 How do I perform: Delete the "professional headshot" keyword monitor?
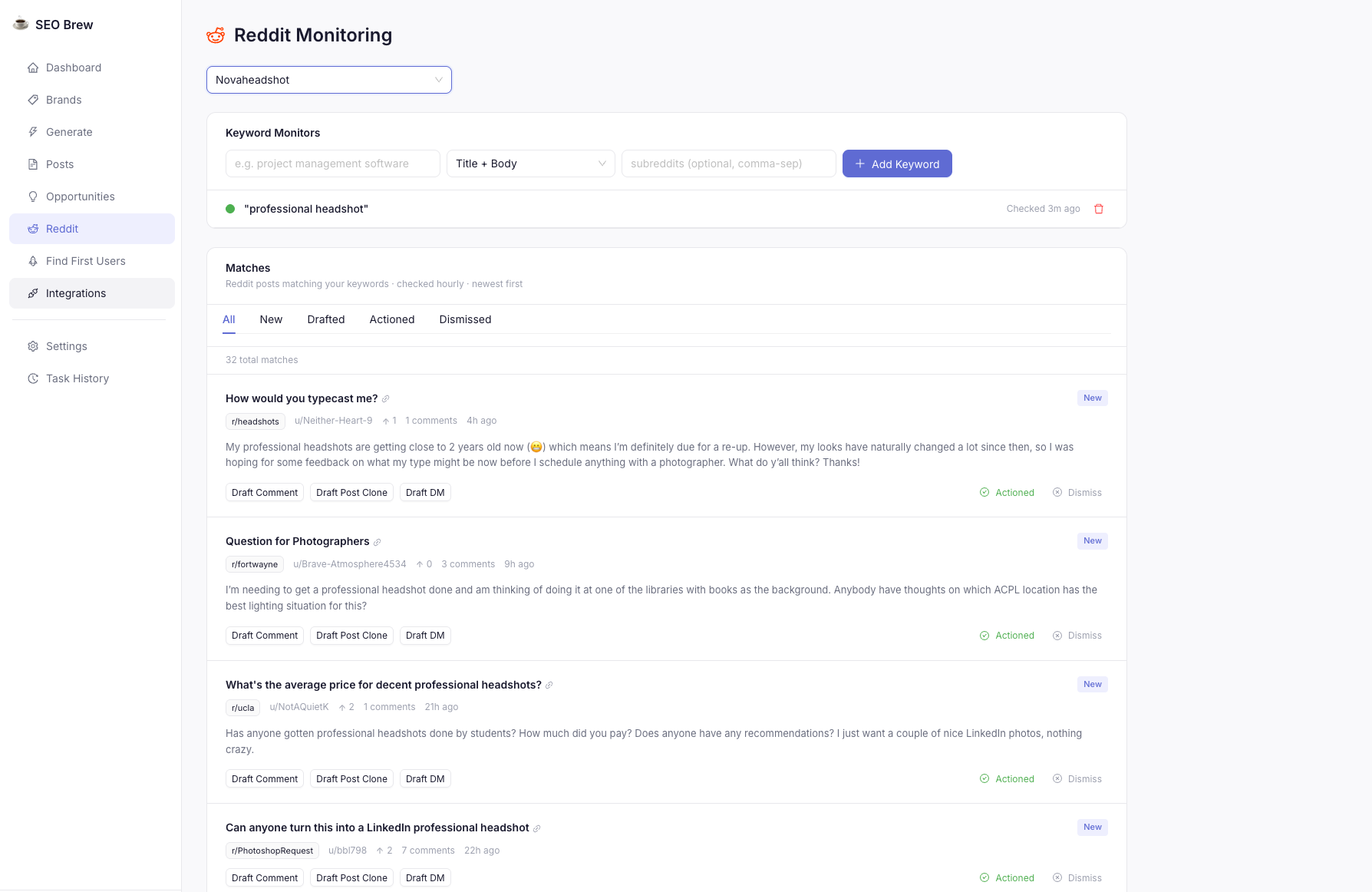click(1099, 209)
